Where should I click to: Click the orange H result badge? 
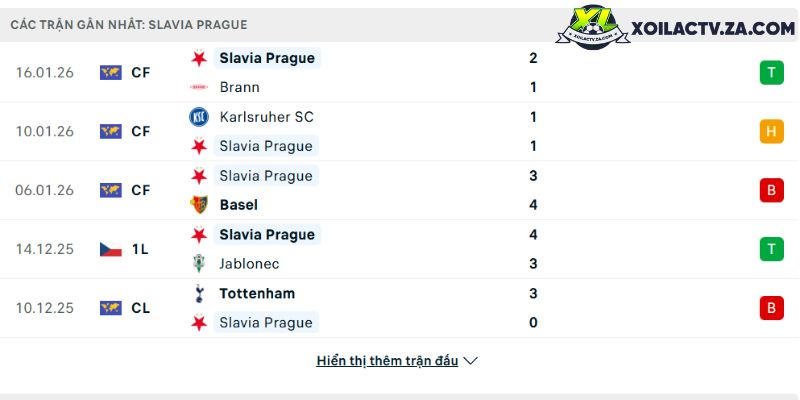pyautogui.click(x=771, y=131)
